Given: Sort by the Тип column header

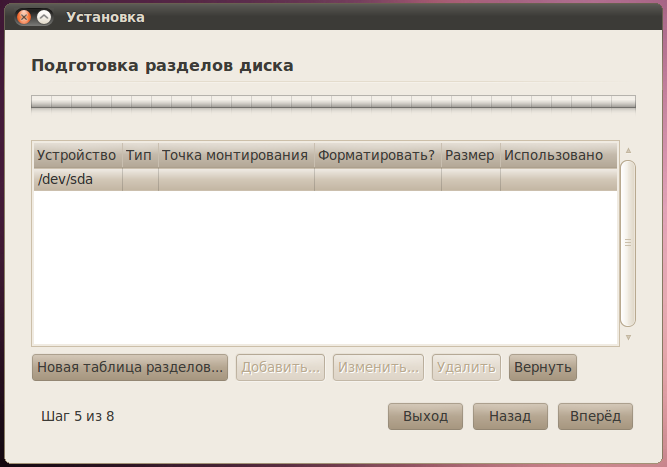Looking at the screenshot, I should [140, 155].
